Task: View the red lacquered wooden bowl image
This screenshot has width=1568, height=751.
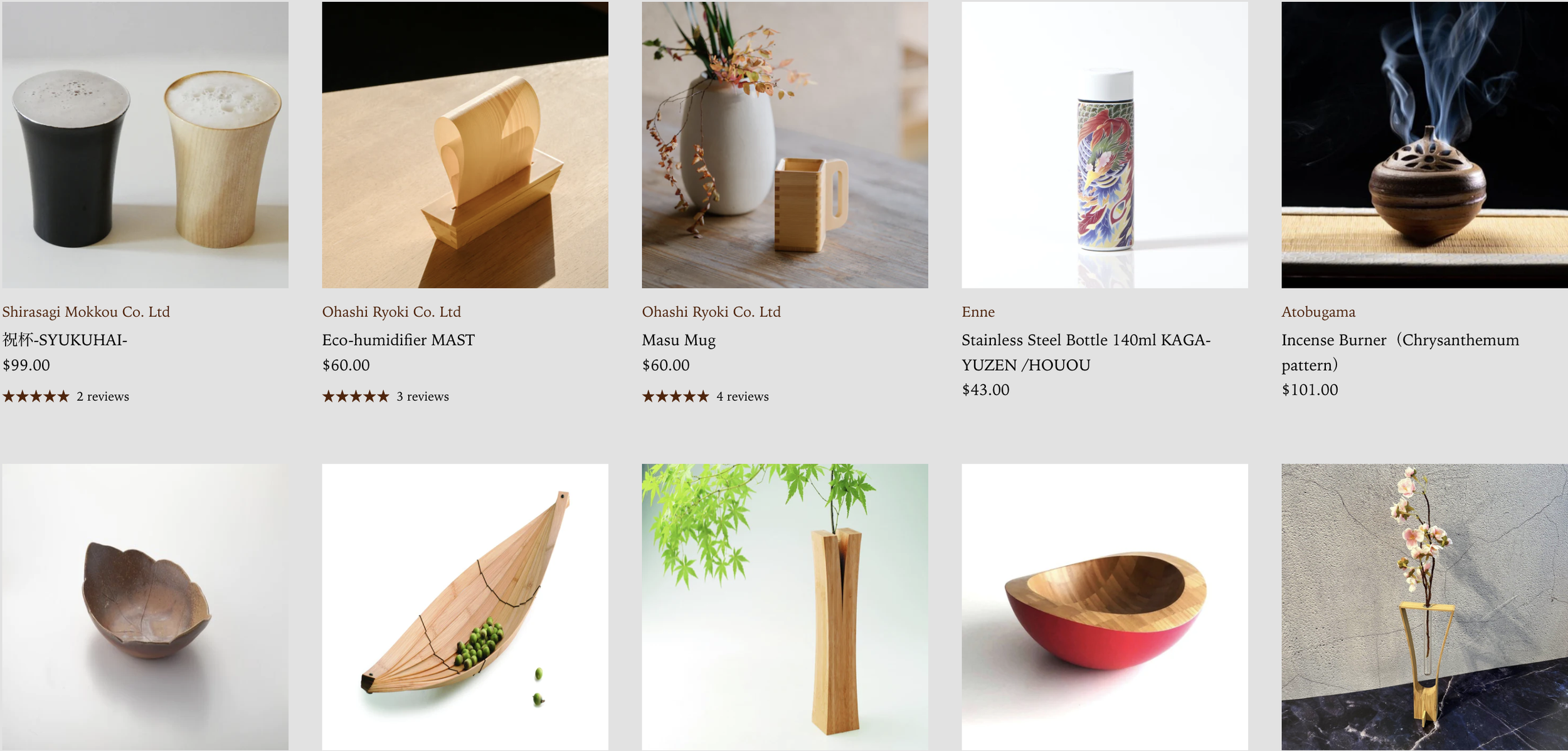Action: tap(1104, 607)
